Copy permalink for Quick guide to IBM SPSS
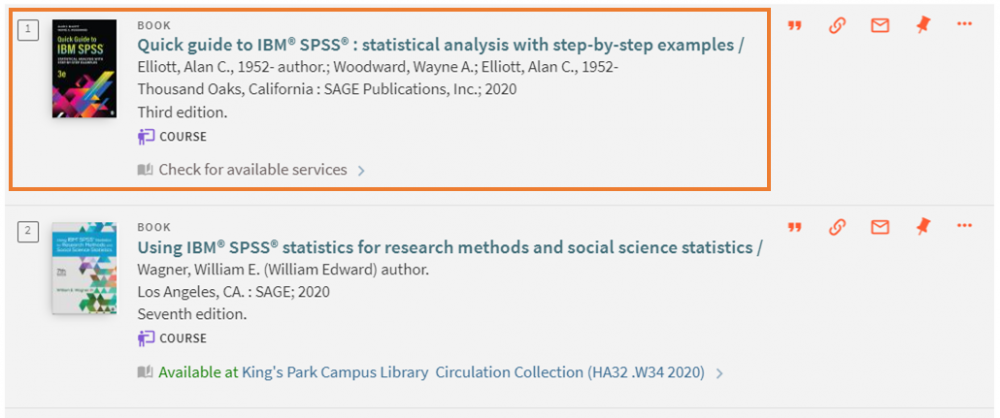 pos(837,26)
